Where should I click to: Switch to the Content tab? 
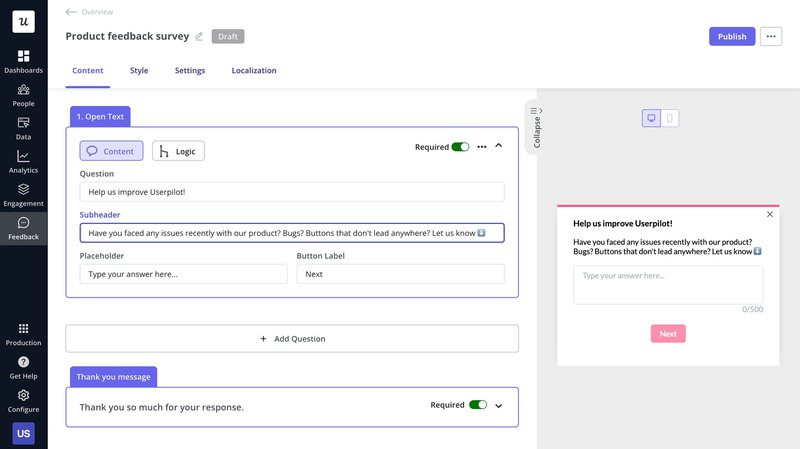(x=88, y=70)
